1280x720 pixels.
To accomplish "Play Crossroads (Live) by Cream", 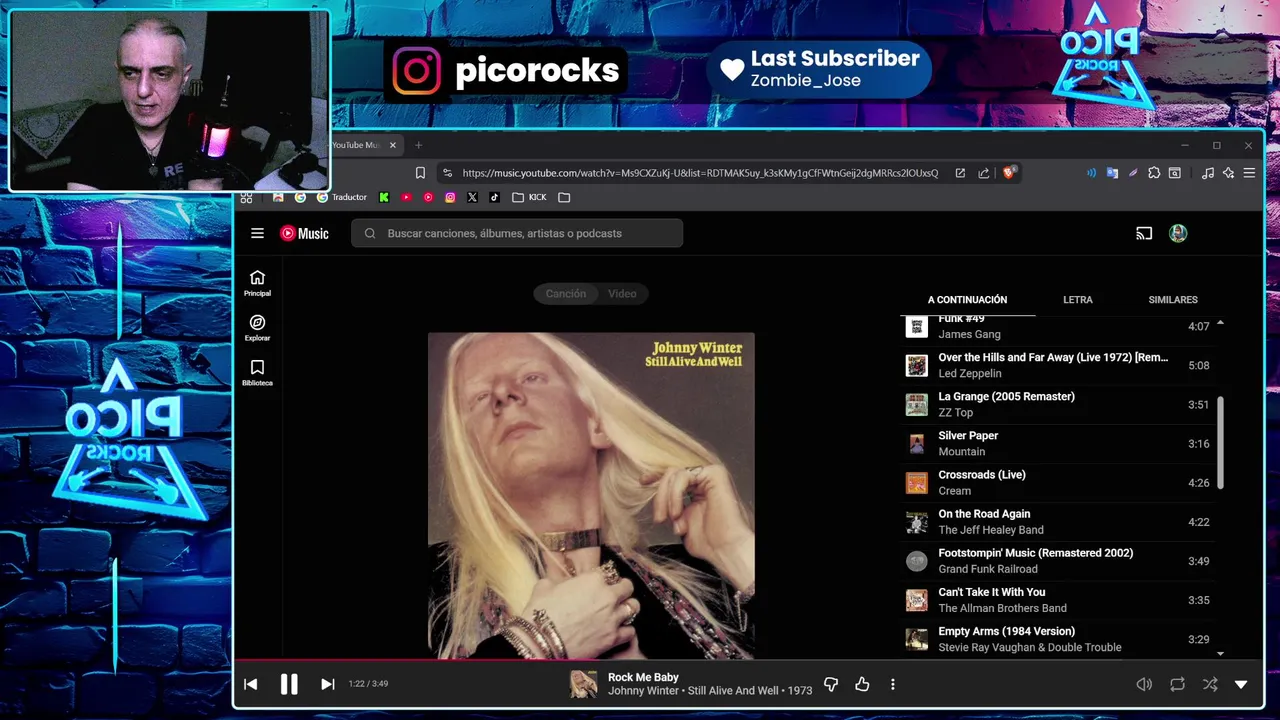I will point(1058,482).
